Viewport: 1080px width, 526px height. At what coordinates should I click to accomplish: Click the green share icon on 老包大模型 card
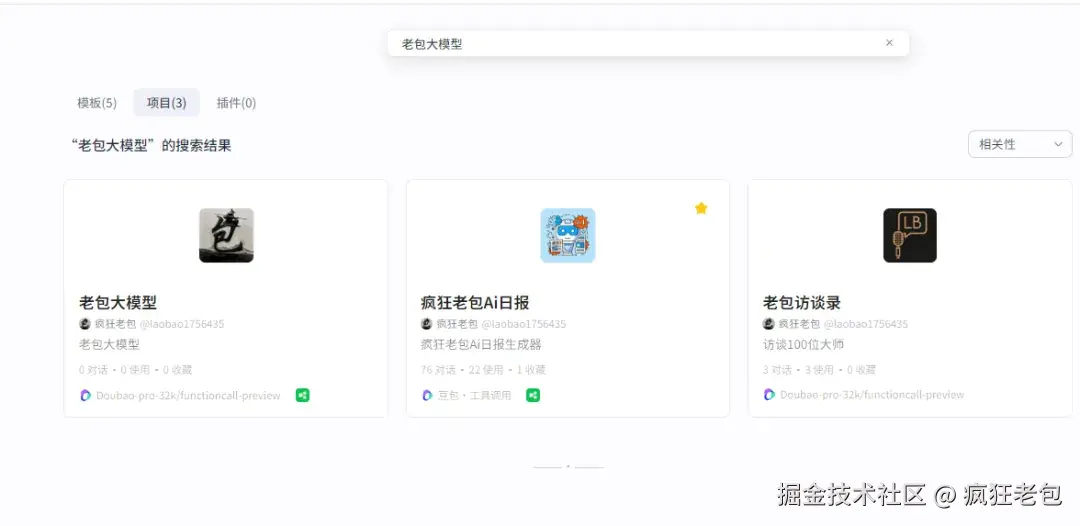click(302, 395)
